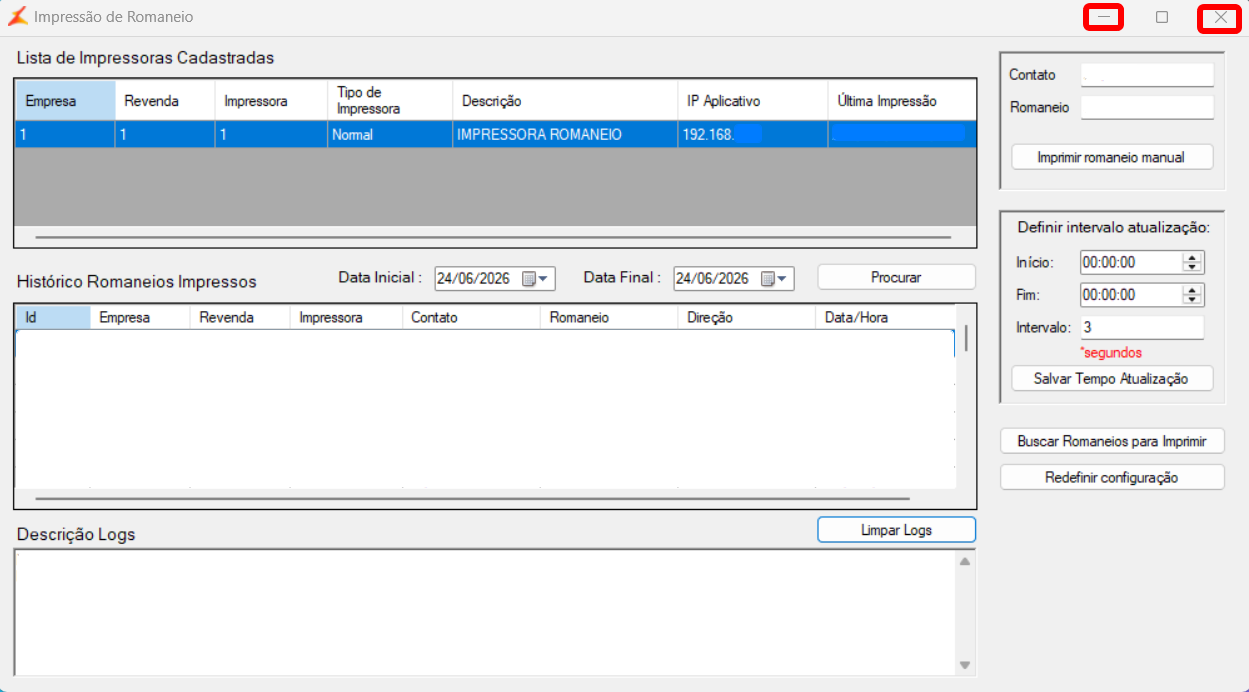Click the Procurar button
The image size is (1249, 692).
click(x=896, y=278)
